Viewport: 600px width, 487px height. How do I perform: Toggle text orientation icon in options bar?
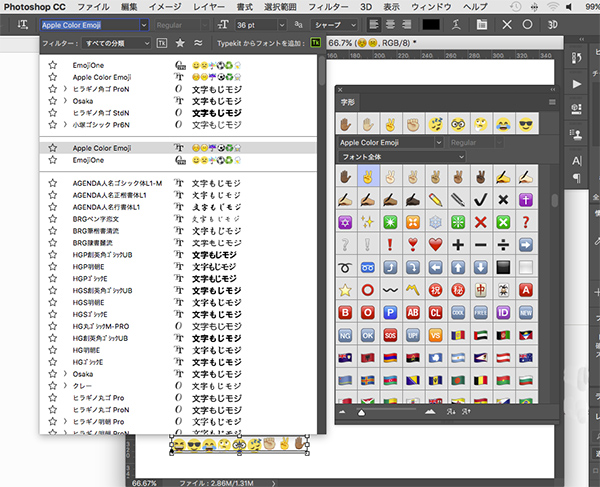pyautogui.click(x=23, y=25)
